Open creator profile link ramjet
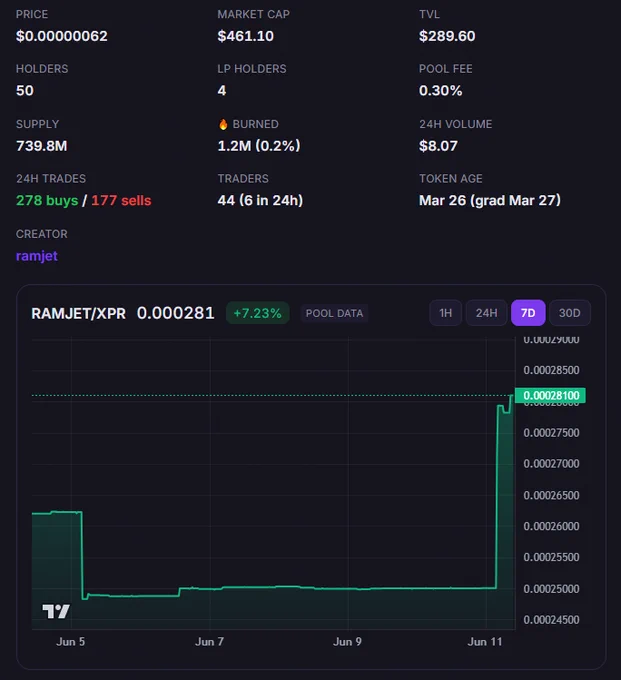 [36, 256]
